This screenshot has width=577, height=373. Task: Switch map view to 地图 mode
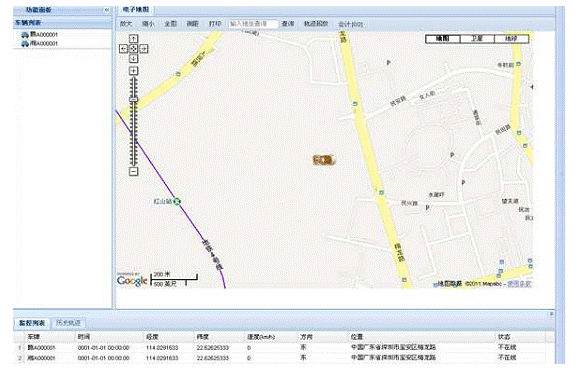443,39
